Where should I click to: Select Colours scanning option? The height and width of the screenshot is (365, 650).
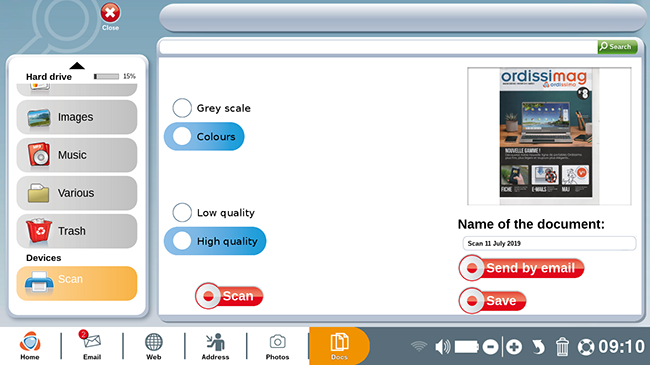[x=204, y=136]
